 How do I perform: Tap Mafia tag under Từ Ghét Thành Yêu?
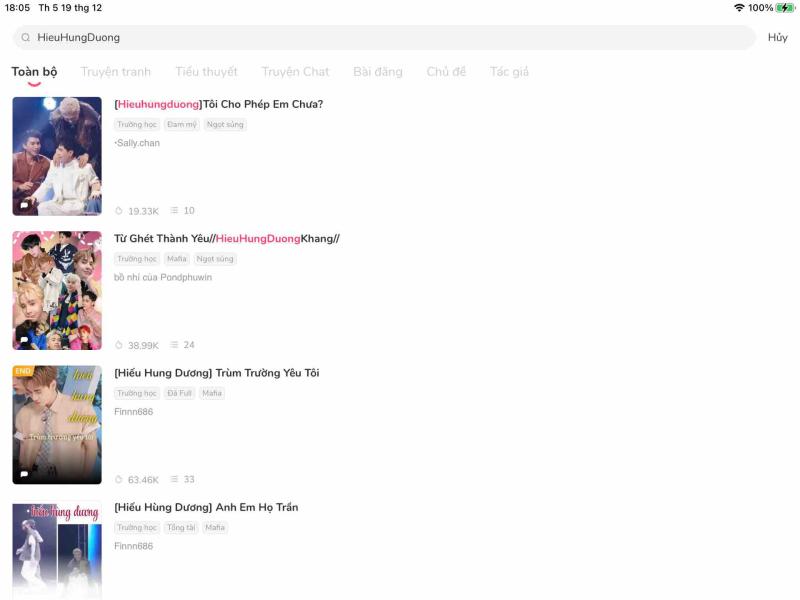coord(177,259)
